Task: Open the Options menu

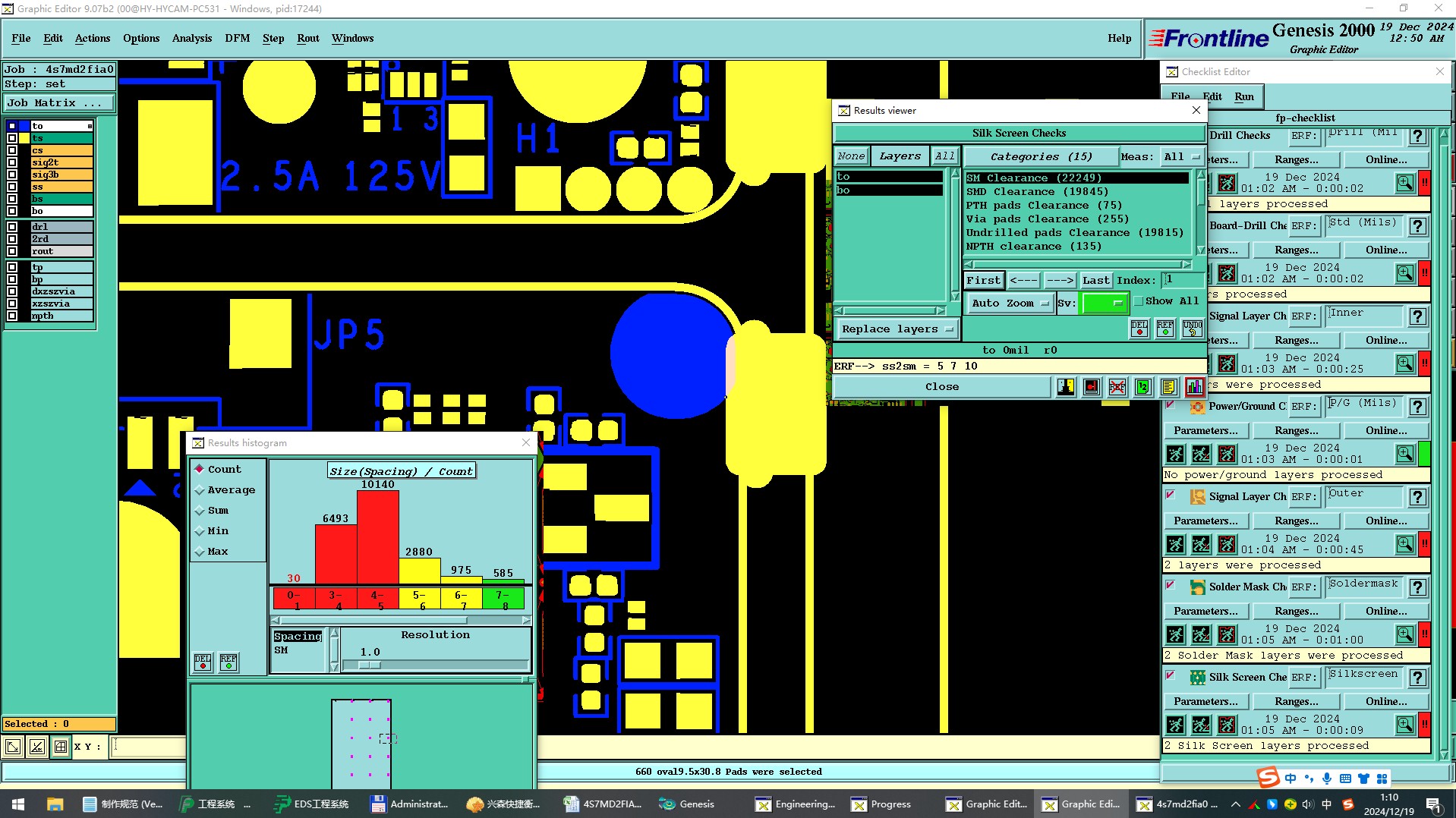Action: pyautogui.click(x=141, y=38)
